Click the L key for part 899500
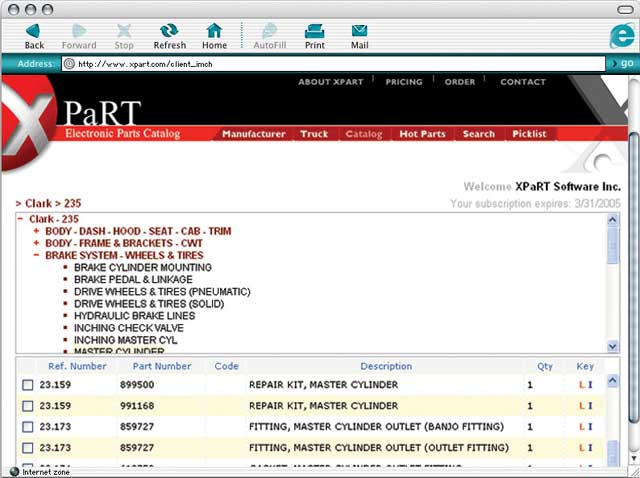The image size is (640, 478). click(x=582, y=385)
